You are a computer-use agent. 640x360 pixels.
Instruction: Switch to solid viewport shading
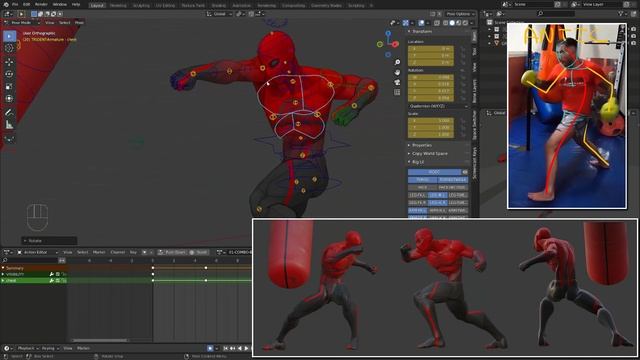[x=452, y=23]
